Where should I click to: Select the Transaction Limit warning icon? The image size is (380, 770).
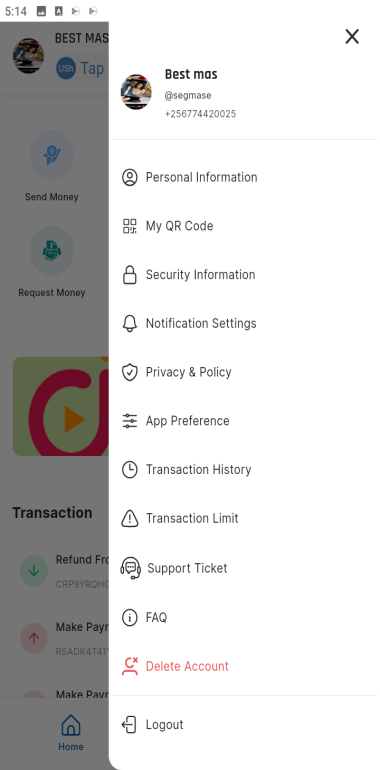(130, 518)
